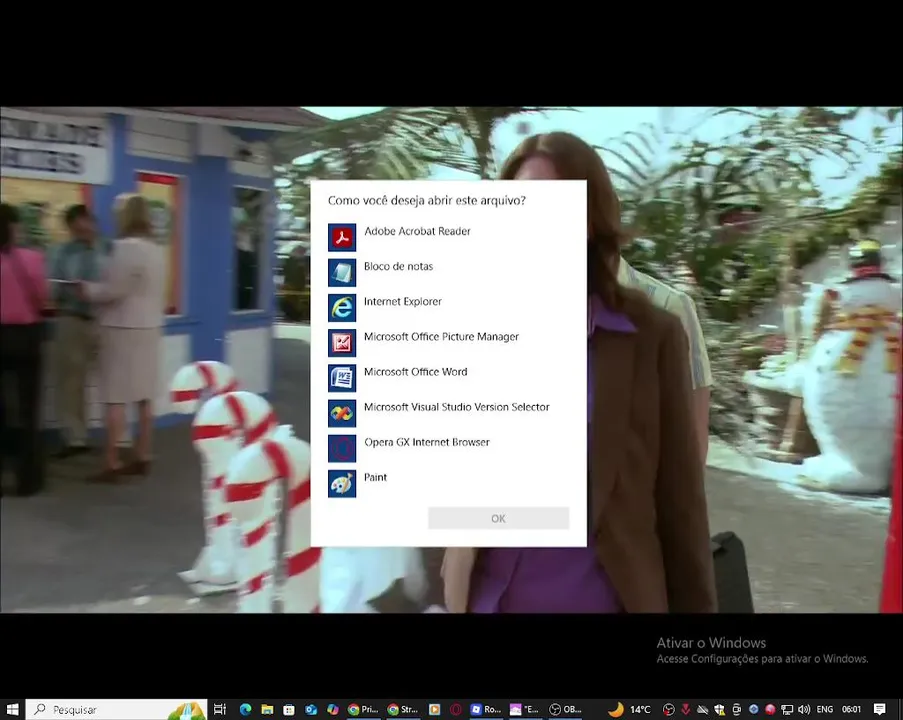Image resolution: width=903 pixels, height=720 pixels.
Task: Select the Adobe Acrobat Reader icon
Action: 342,237
